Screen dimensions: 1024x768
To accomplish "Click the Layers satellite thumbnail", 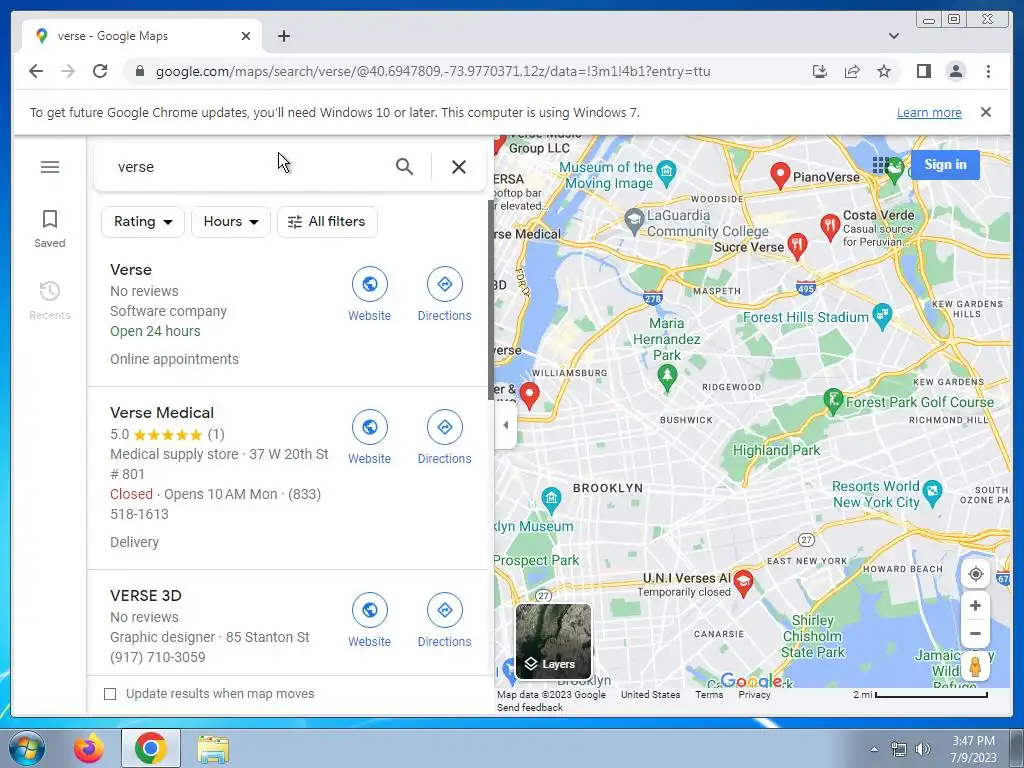I will point(553,641).
